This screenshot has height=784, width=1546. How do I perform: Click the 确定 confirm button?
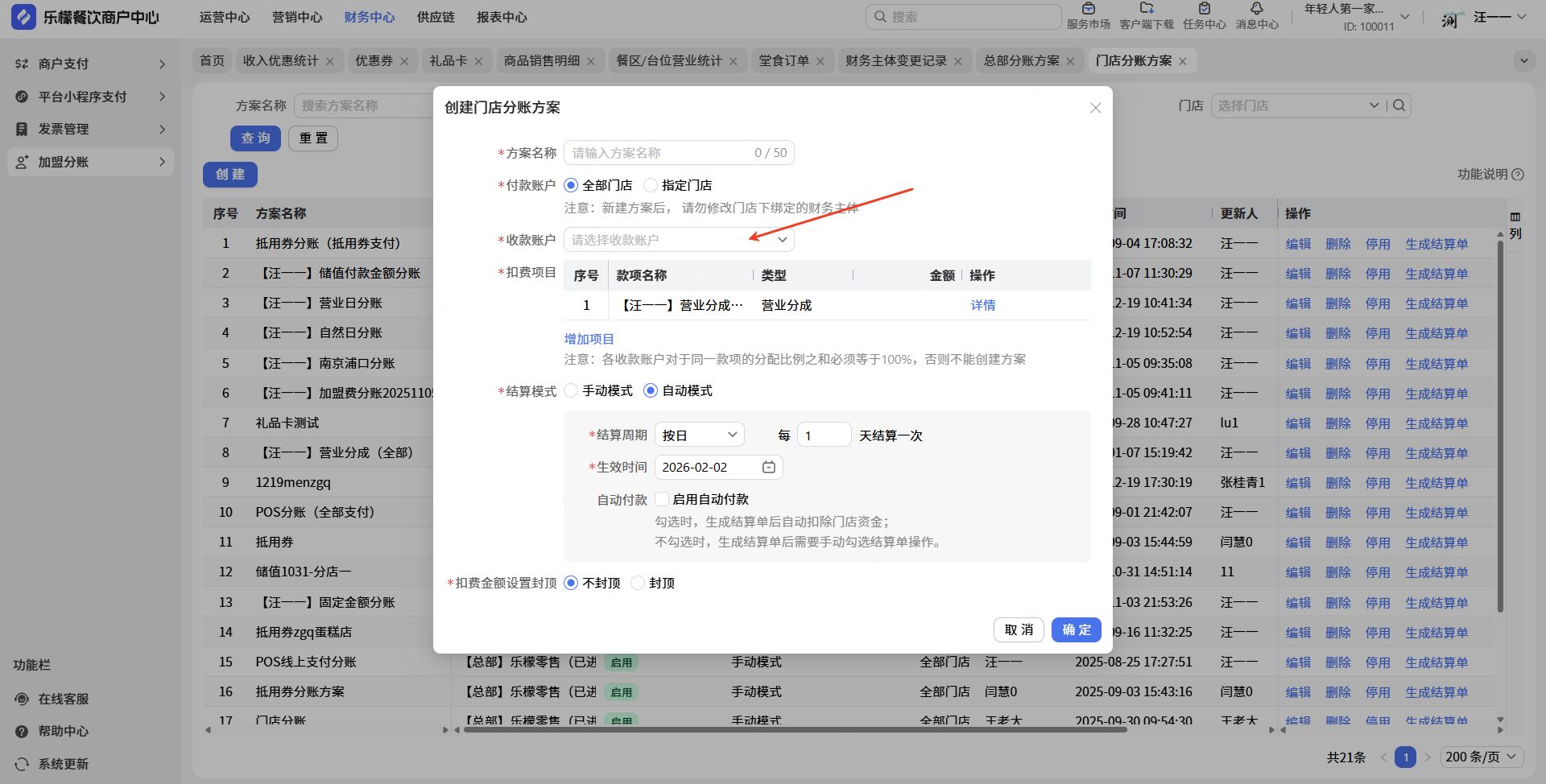[x=1076, y=630]
